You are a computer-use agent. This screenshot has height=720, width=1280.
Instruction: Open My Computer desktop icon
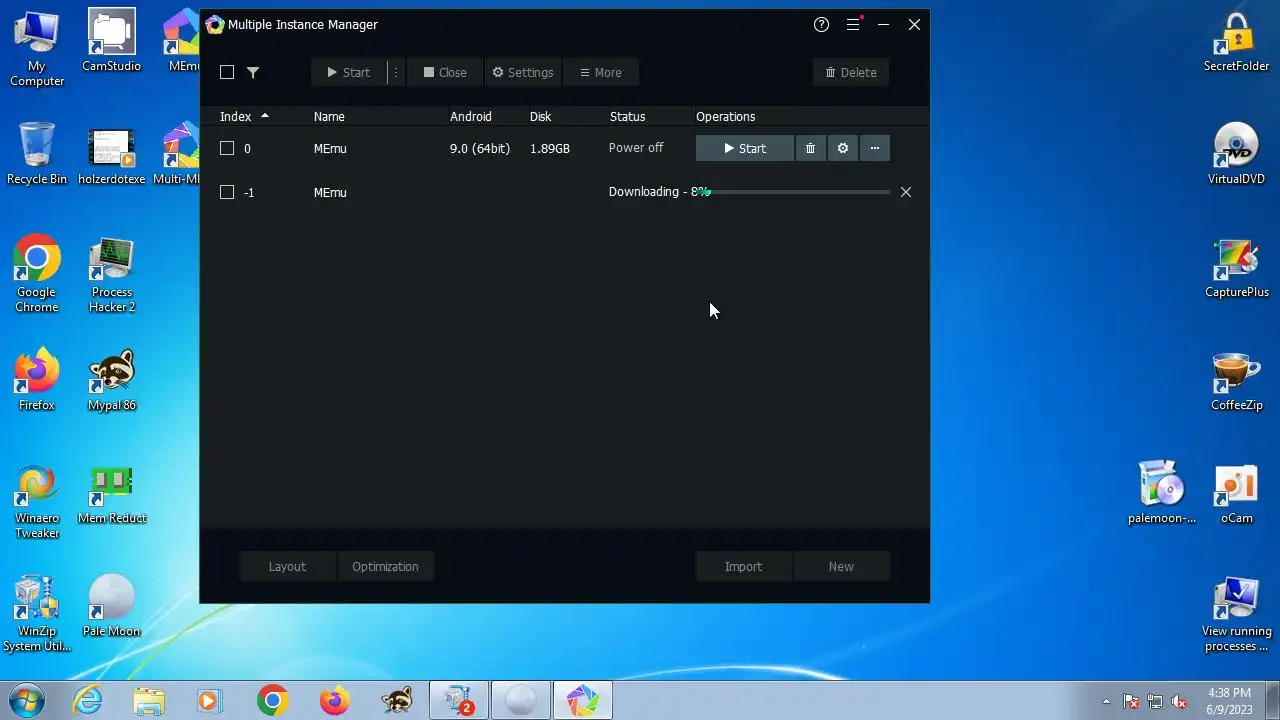[x=37, y=48]
